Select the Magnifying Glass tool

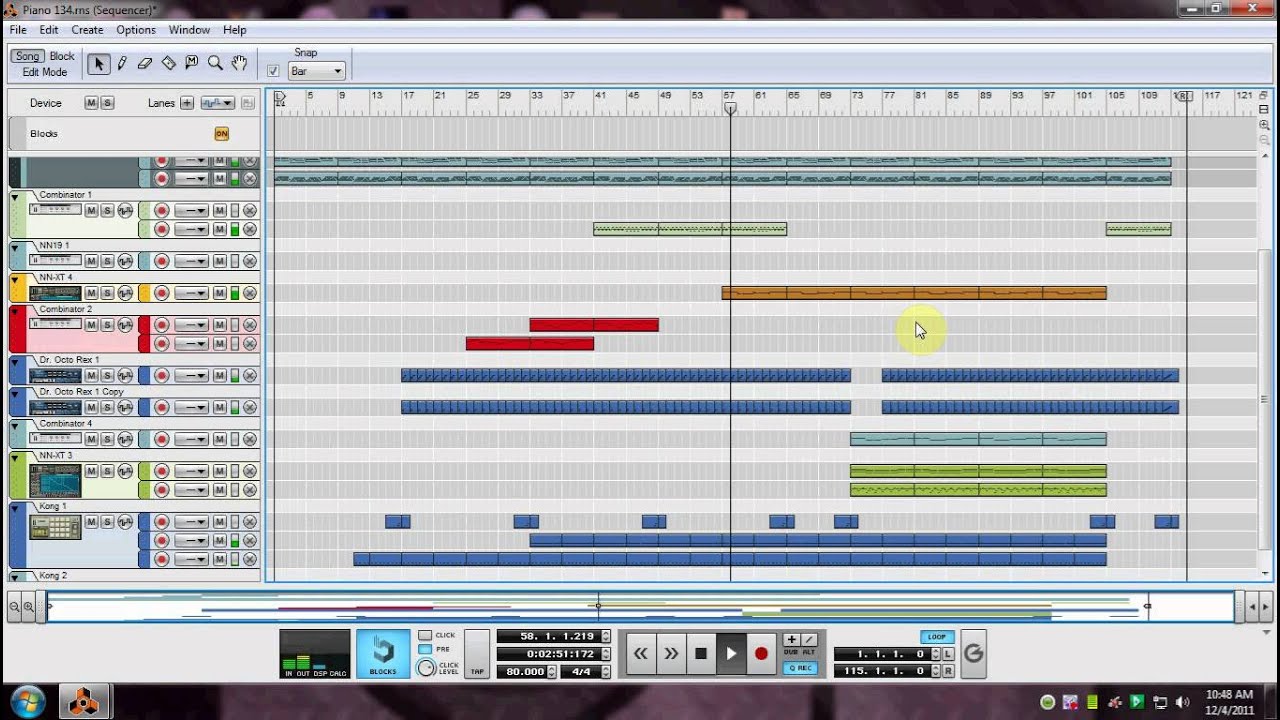point(215,63)
